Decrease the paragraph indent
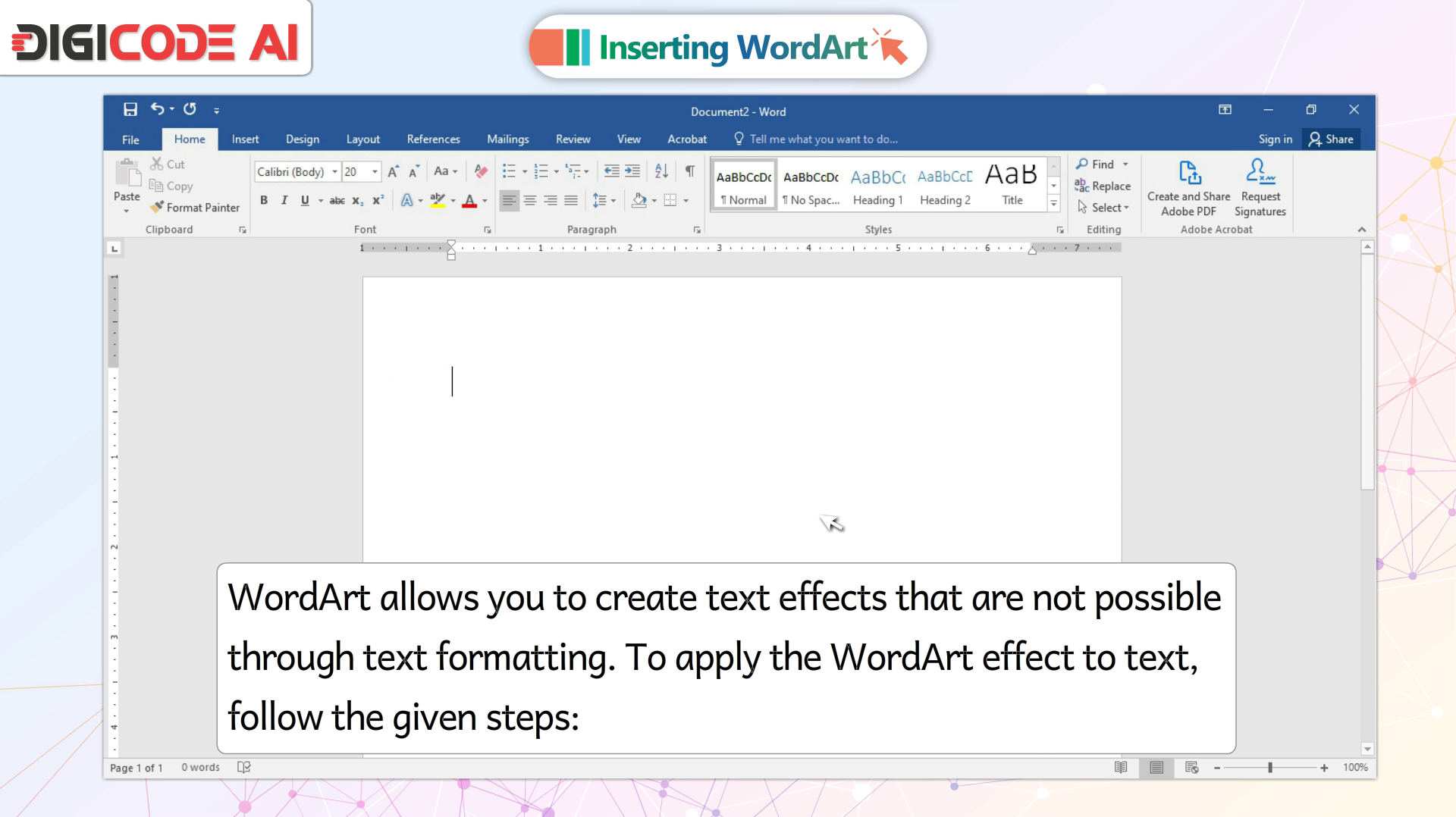This screenshot has width=1456, height=817. click(x=611, y=171)
